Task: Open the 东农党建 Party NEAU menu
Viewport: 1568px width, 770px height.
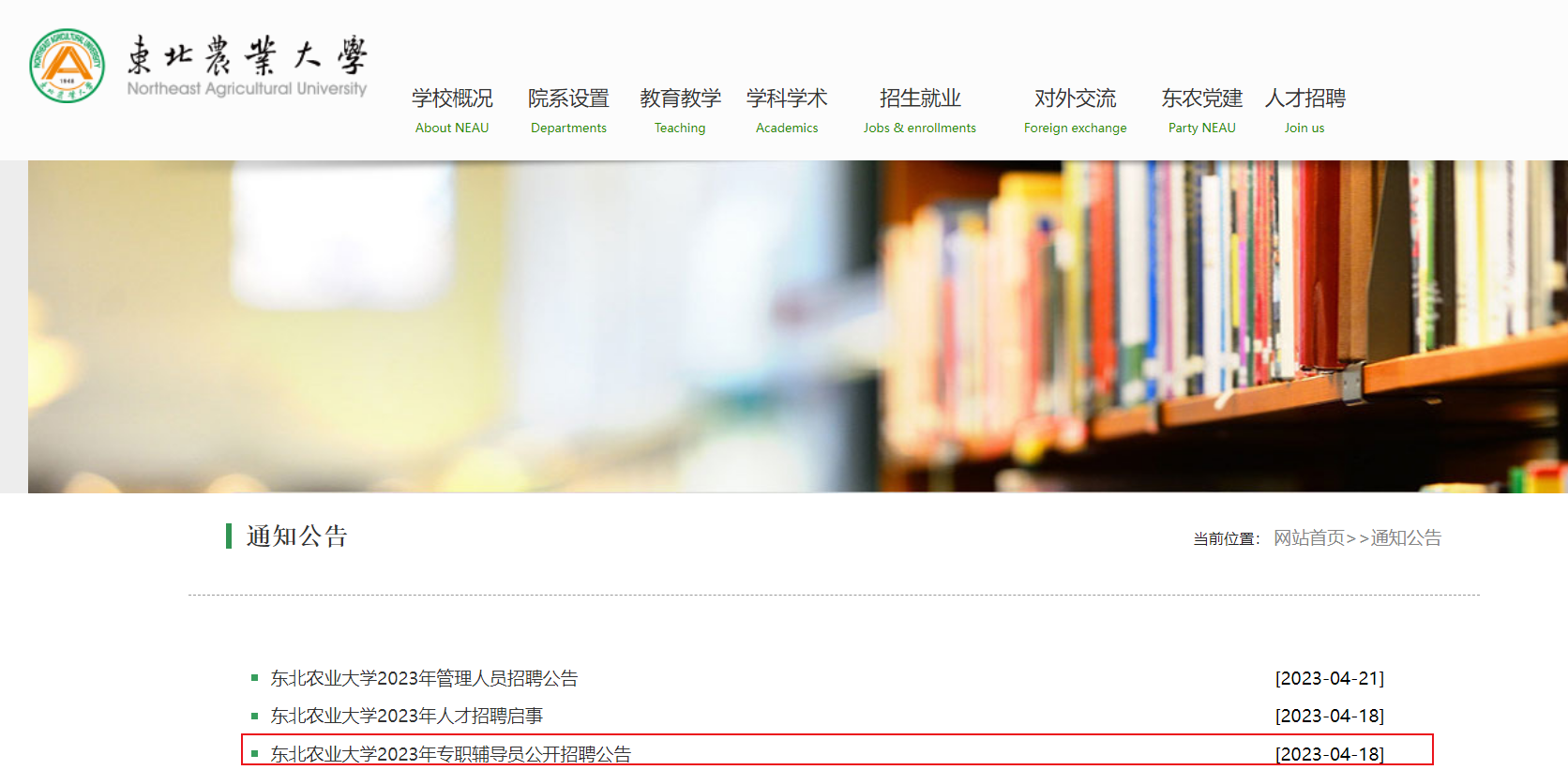Action: tap(1202, 111)
